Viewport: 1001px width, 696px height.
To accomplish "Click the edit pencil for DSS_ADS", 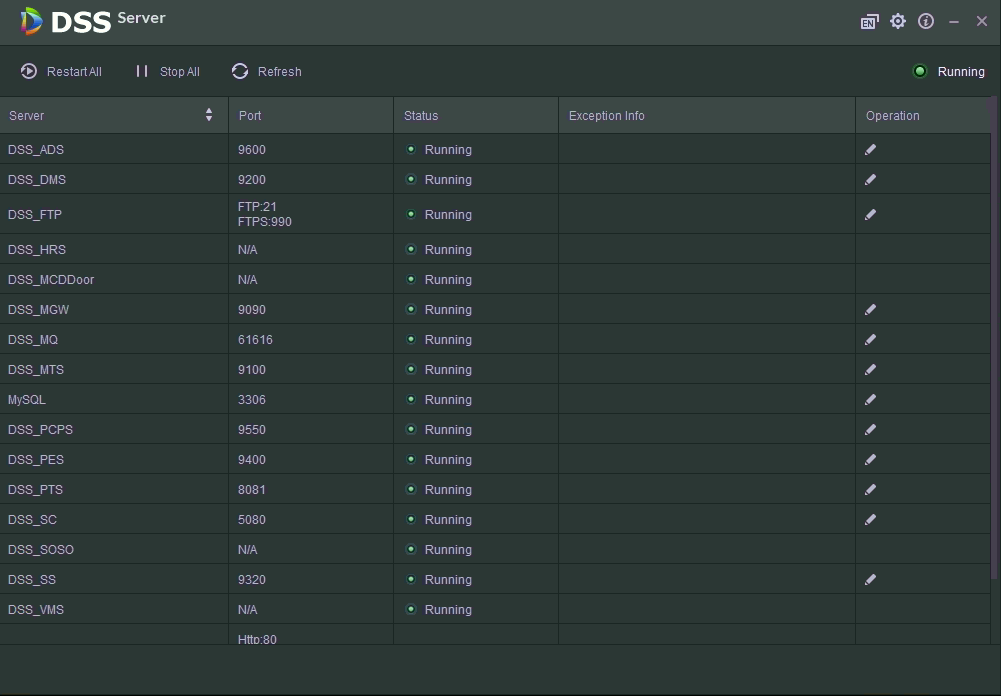I will [x=870, y=150].
